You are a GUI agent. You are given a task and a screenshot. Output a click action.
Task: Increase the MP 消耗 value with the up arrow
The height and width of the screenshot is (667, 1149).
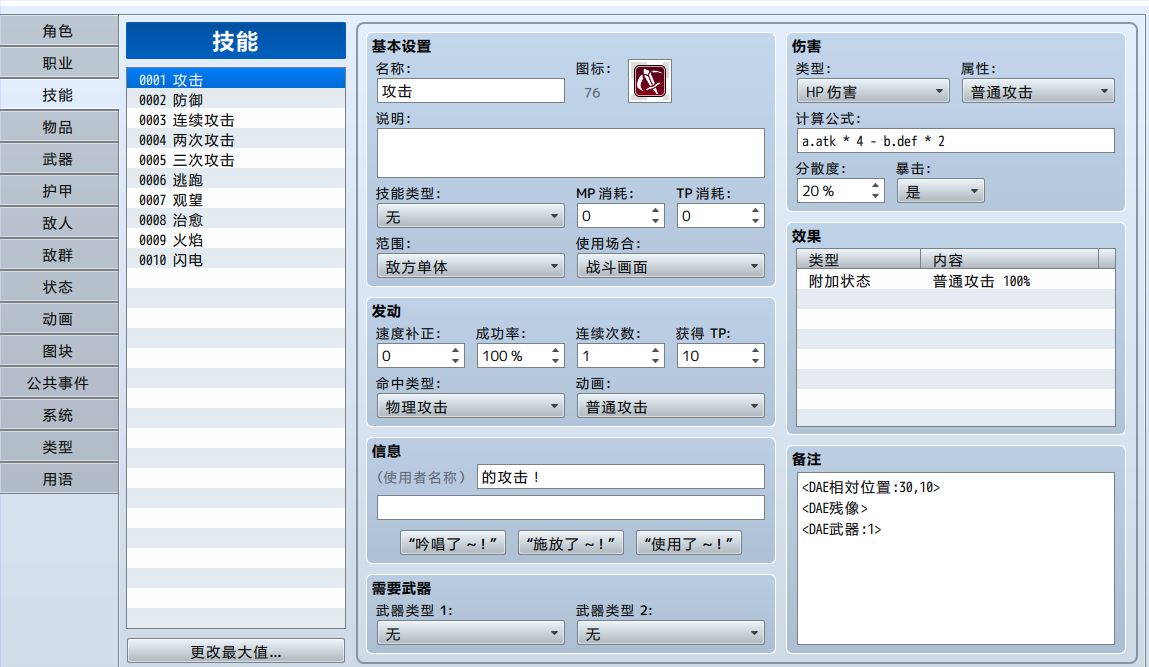pos(655,210)
